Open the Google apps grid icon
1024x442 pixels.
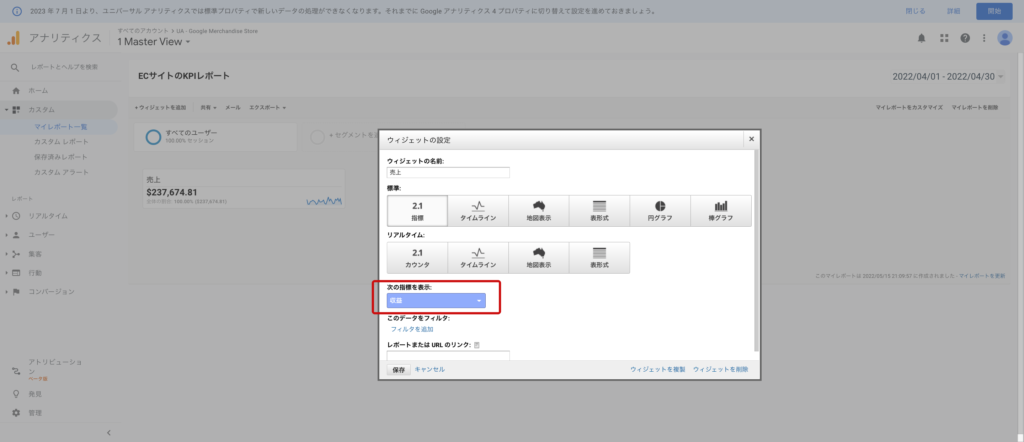[944, 38]
